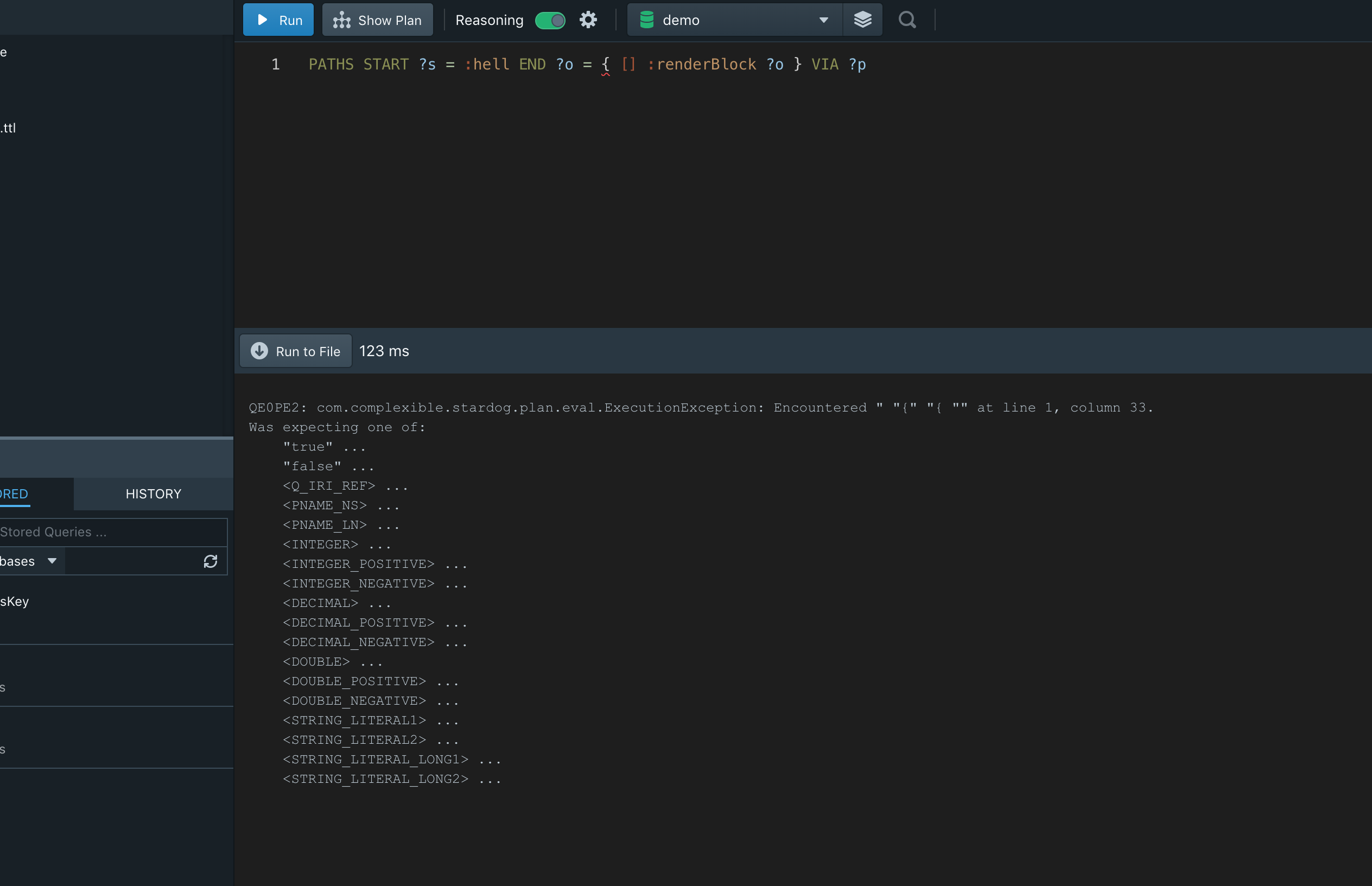Refresh the stored queries list
1372x886 pixels.
pos(211,561)
